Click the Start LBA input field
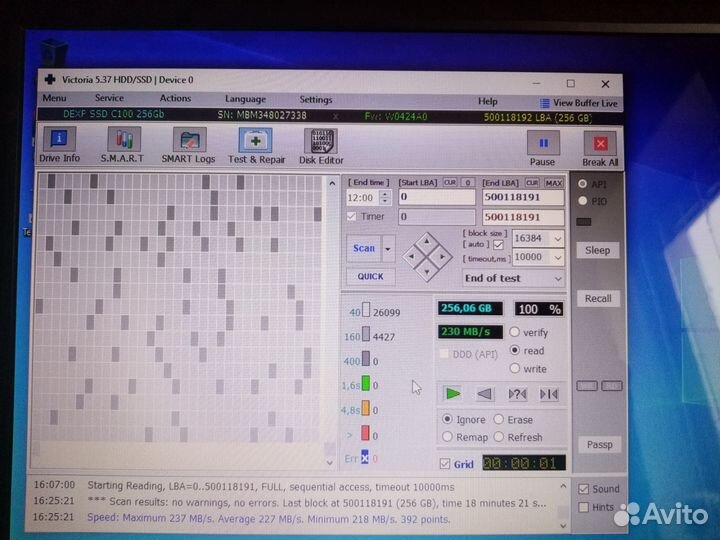 coord(436,197)
